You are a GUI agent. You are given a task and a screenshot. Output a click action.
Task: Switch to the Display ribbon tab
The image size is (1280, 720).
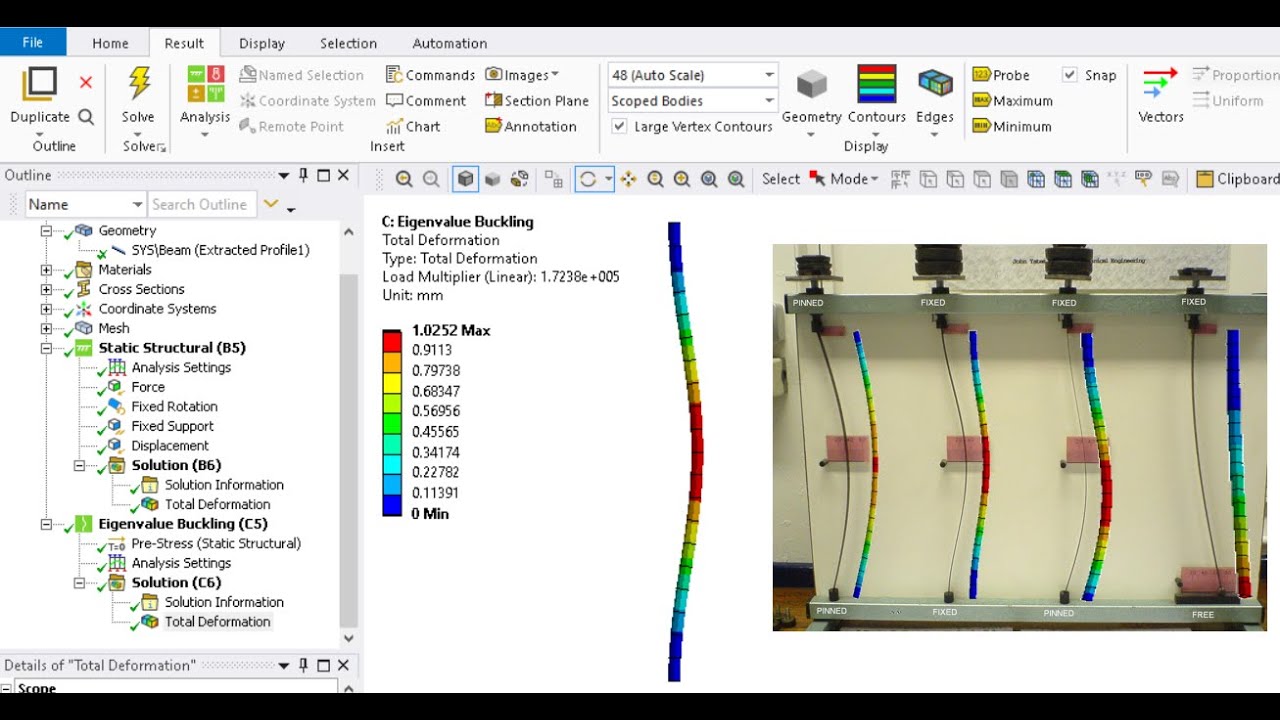click(x=262, y=43)
